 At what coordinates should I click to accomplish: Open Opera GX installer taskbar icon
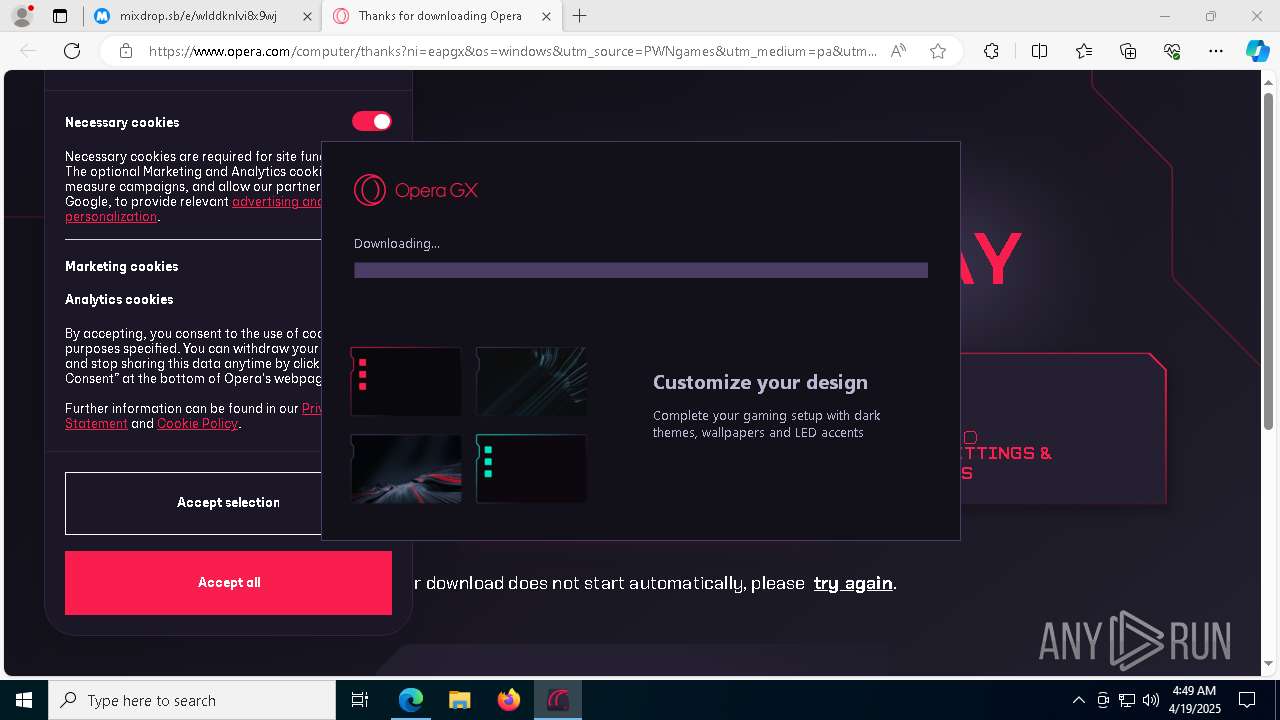(558, 700)
